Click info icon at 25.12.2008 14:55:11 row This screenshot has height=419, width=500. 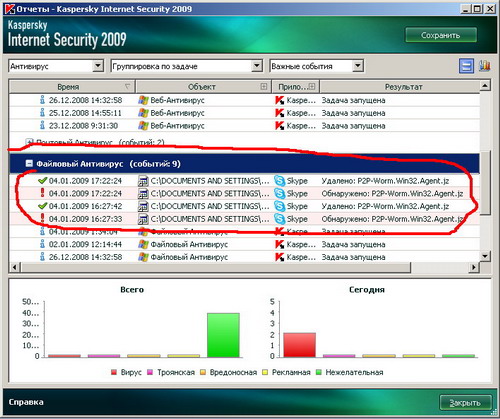pyautogui.click(x=42, y=112)
